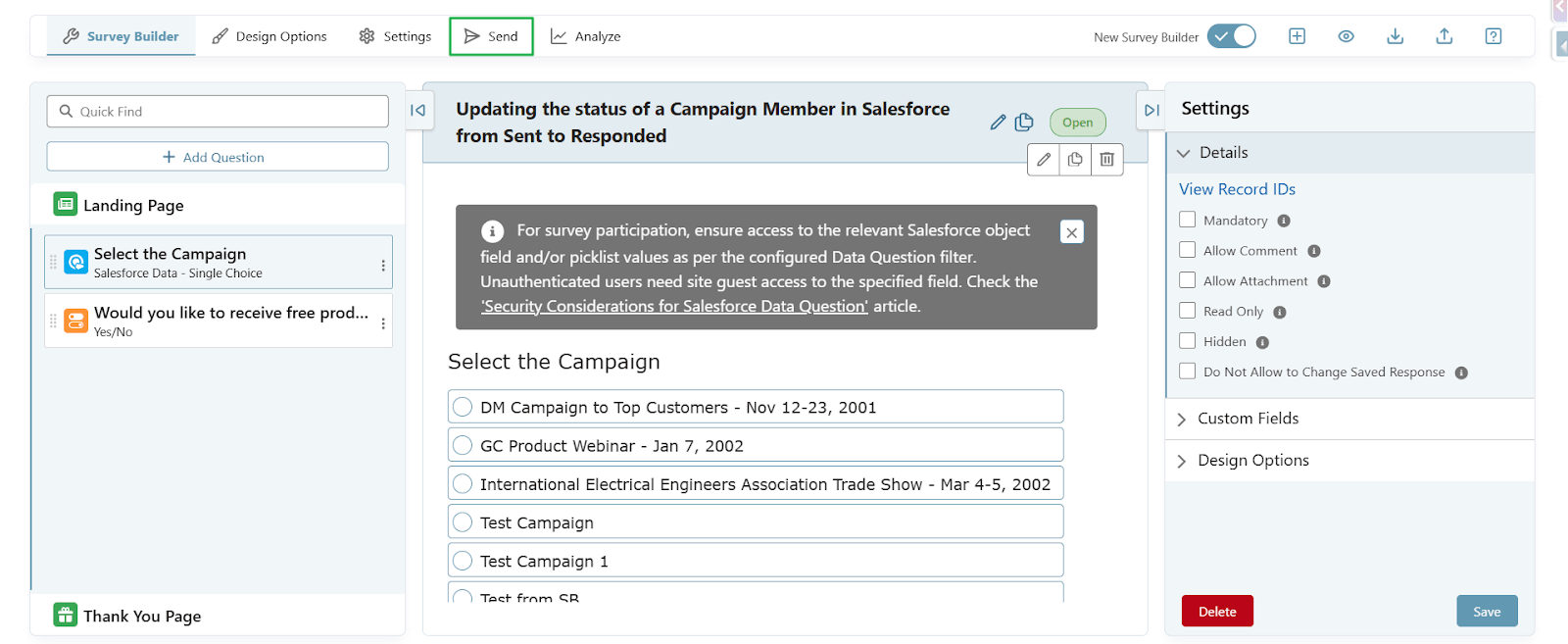This screenshot has width=1568, height=644.
Task: Check the Read Only checkbox
Action: click(x=1188, y=311)
